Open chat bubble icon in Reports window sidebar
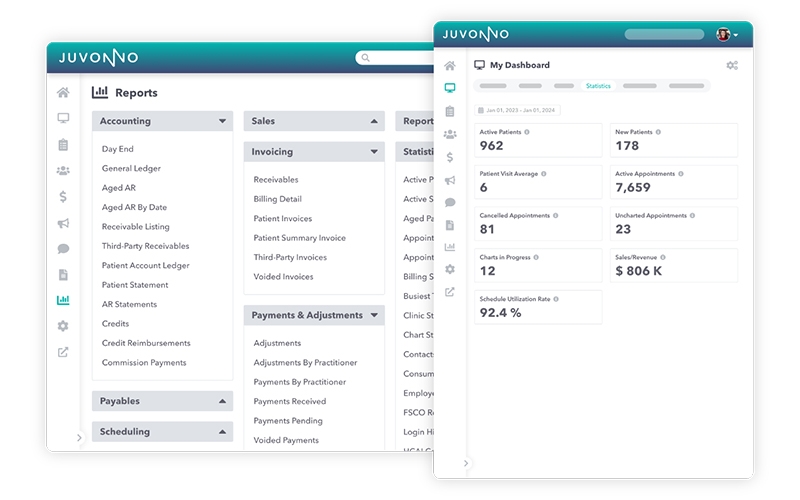The image size is (800, 500). click(63, 248)
